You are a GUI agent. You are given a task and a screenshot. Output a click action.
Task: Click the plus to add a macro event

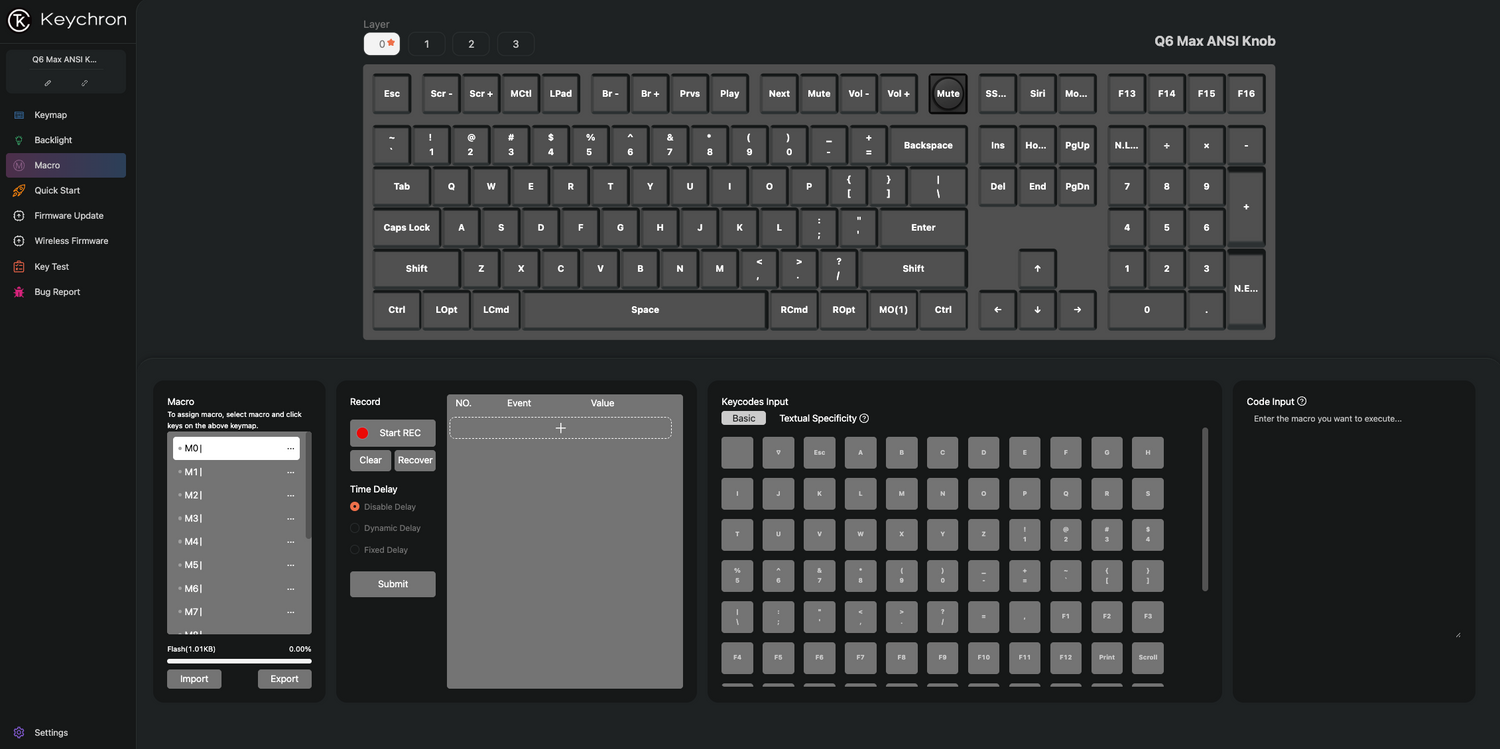(560, 428)
